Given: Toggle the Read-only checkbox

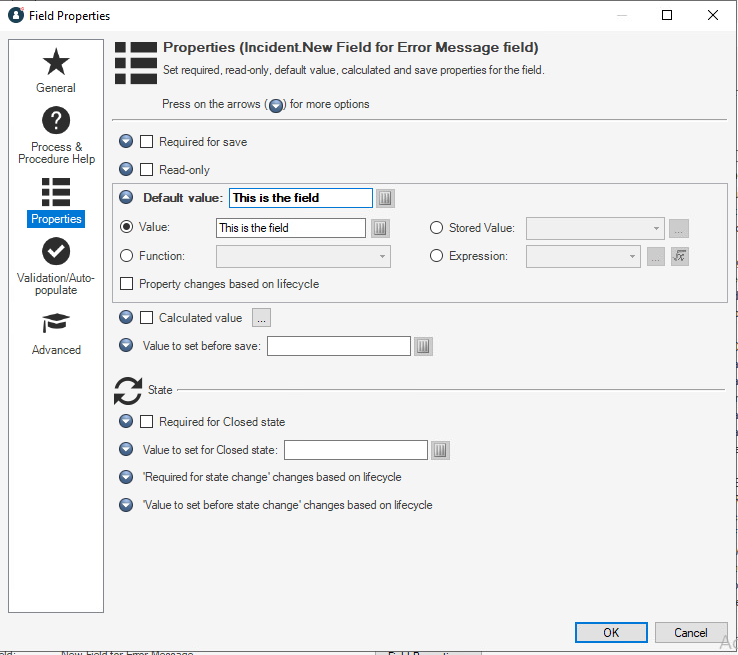Looking at the screenshot, I should pyautogui.click(x=147, y=170).
